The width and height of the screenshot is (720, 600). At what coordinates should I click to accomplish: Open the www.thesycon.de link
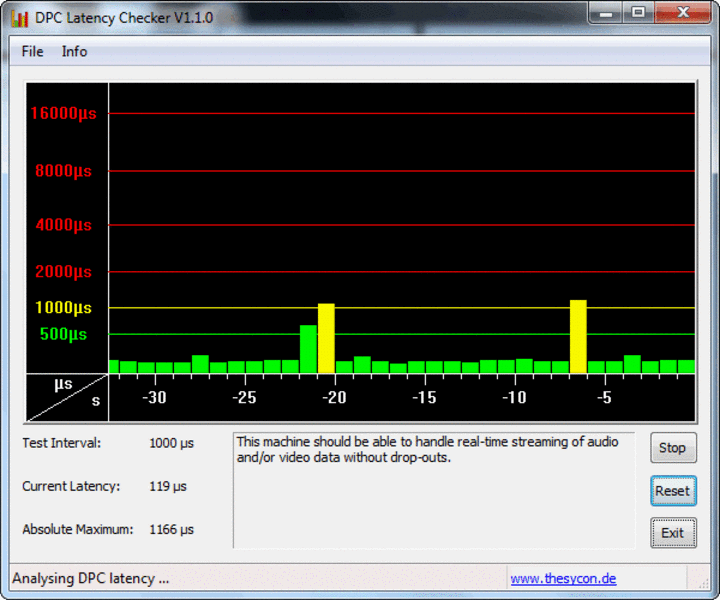coord(563,578)
